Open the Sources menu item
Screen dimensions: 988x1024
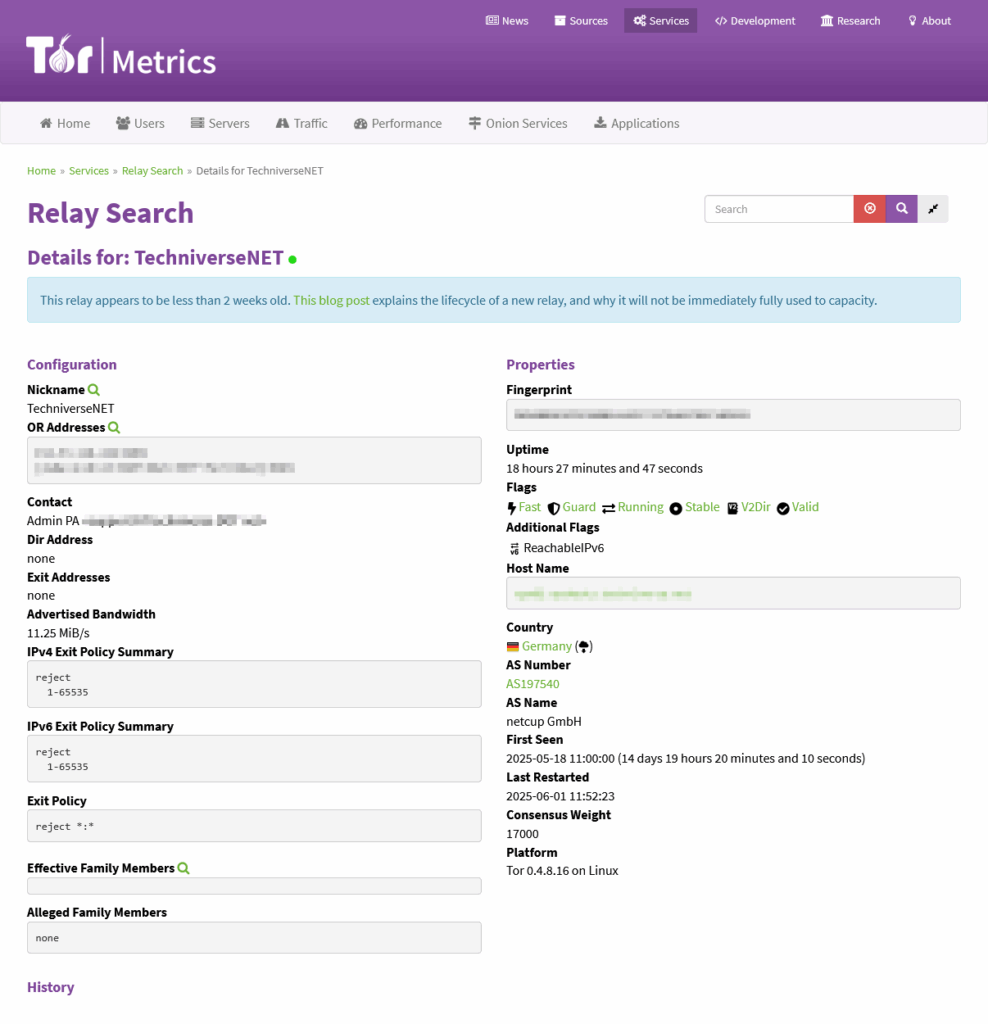[581, 21]
